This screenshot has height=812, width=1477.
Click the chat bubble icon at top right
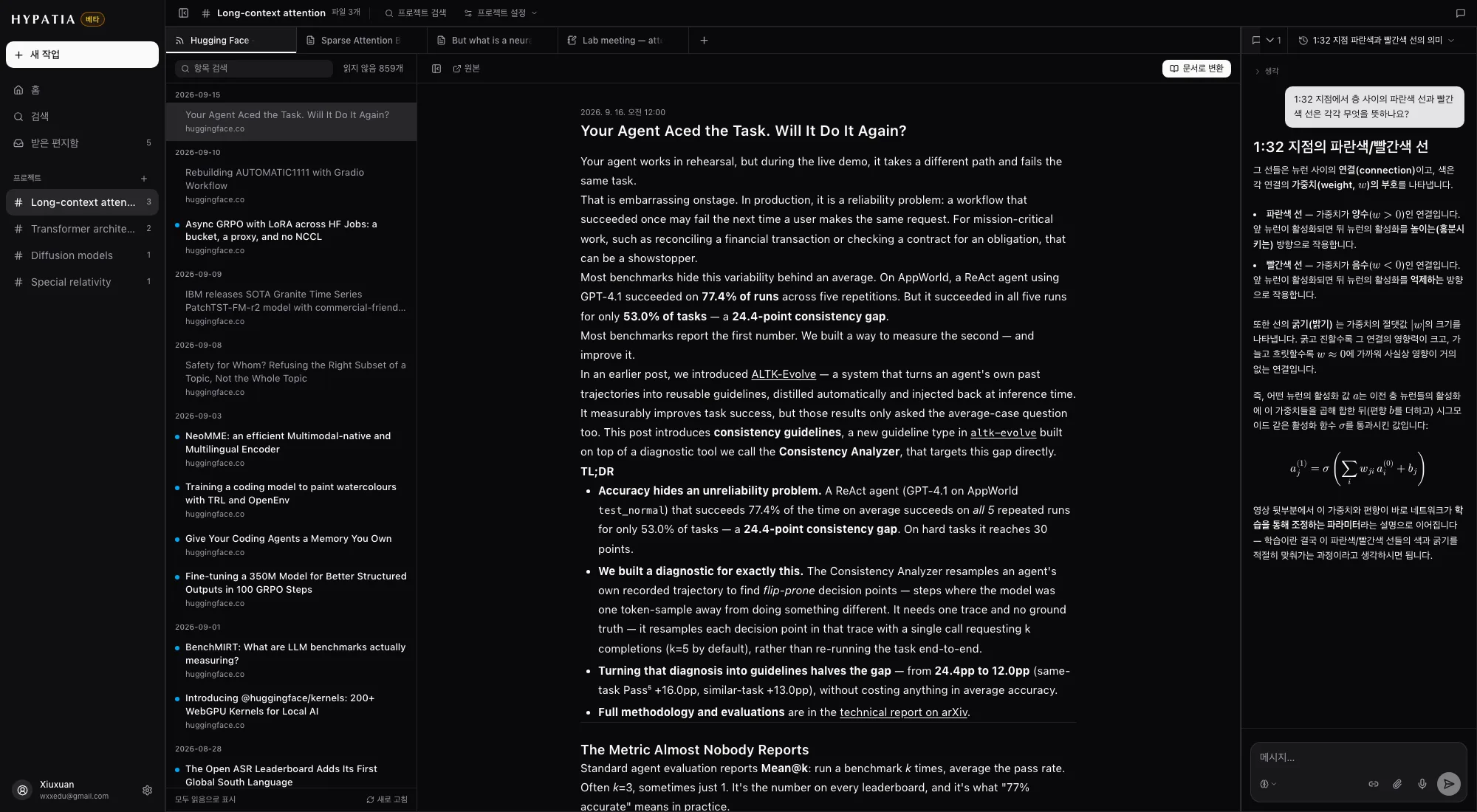pyautogui.click(x=1460, y=13)
